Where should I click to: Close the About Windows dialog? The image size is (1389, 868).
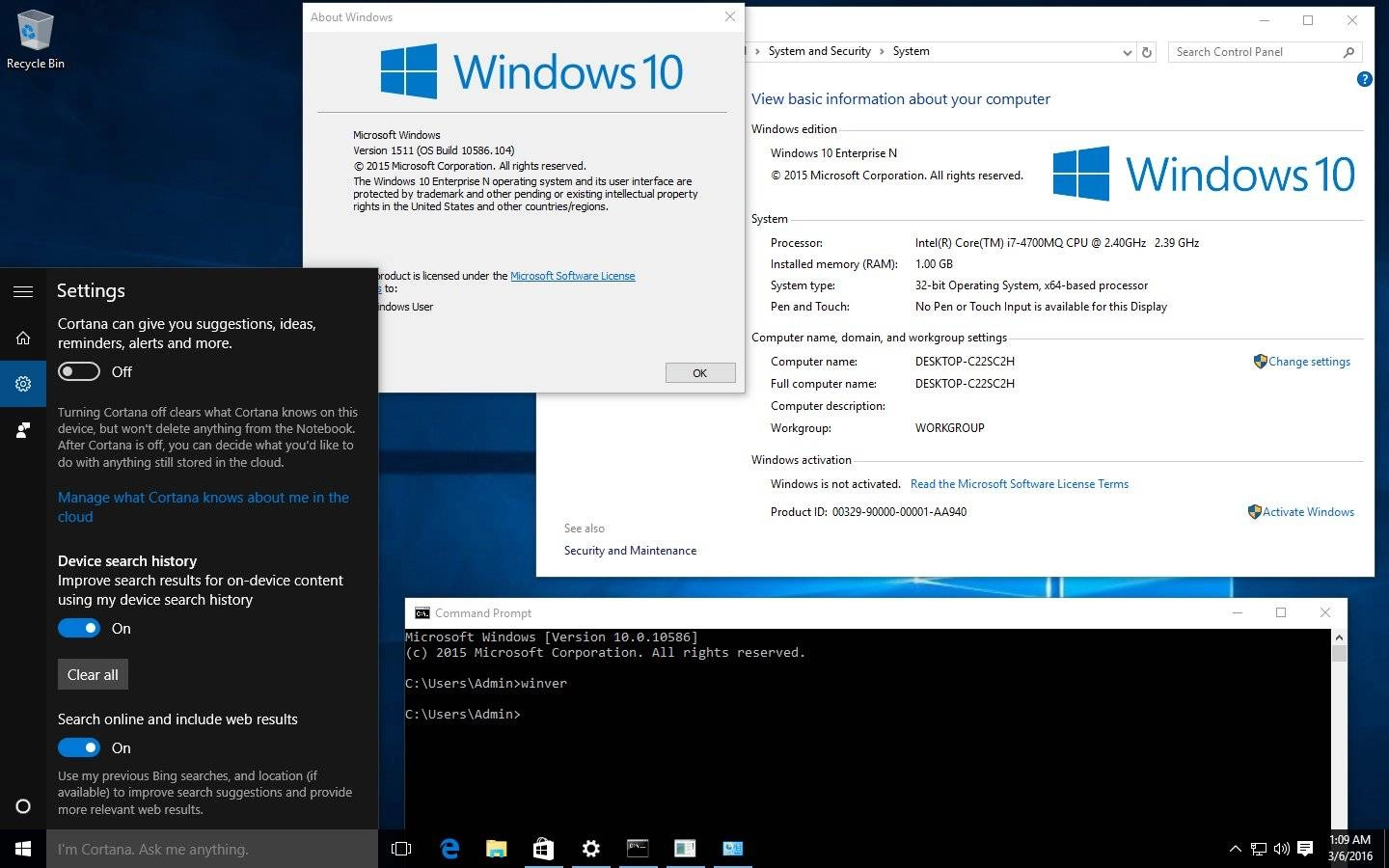(x=730, y=16)
